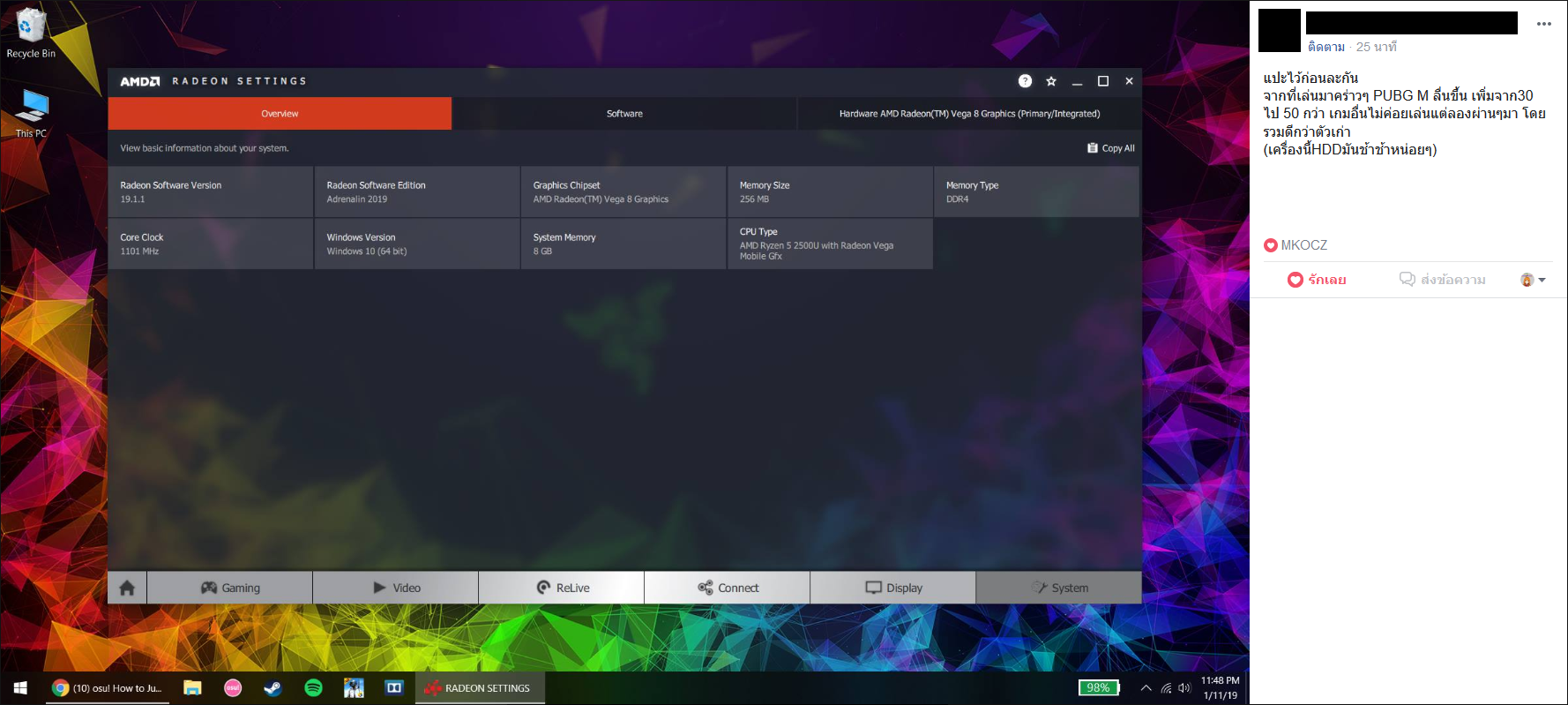Open volume speaker tray icon

[x=1184, y=688]
